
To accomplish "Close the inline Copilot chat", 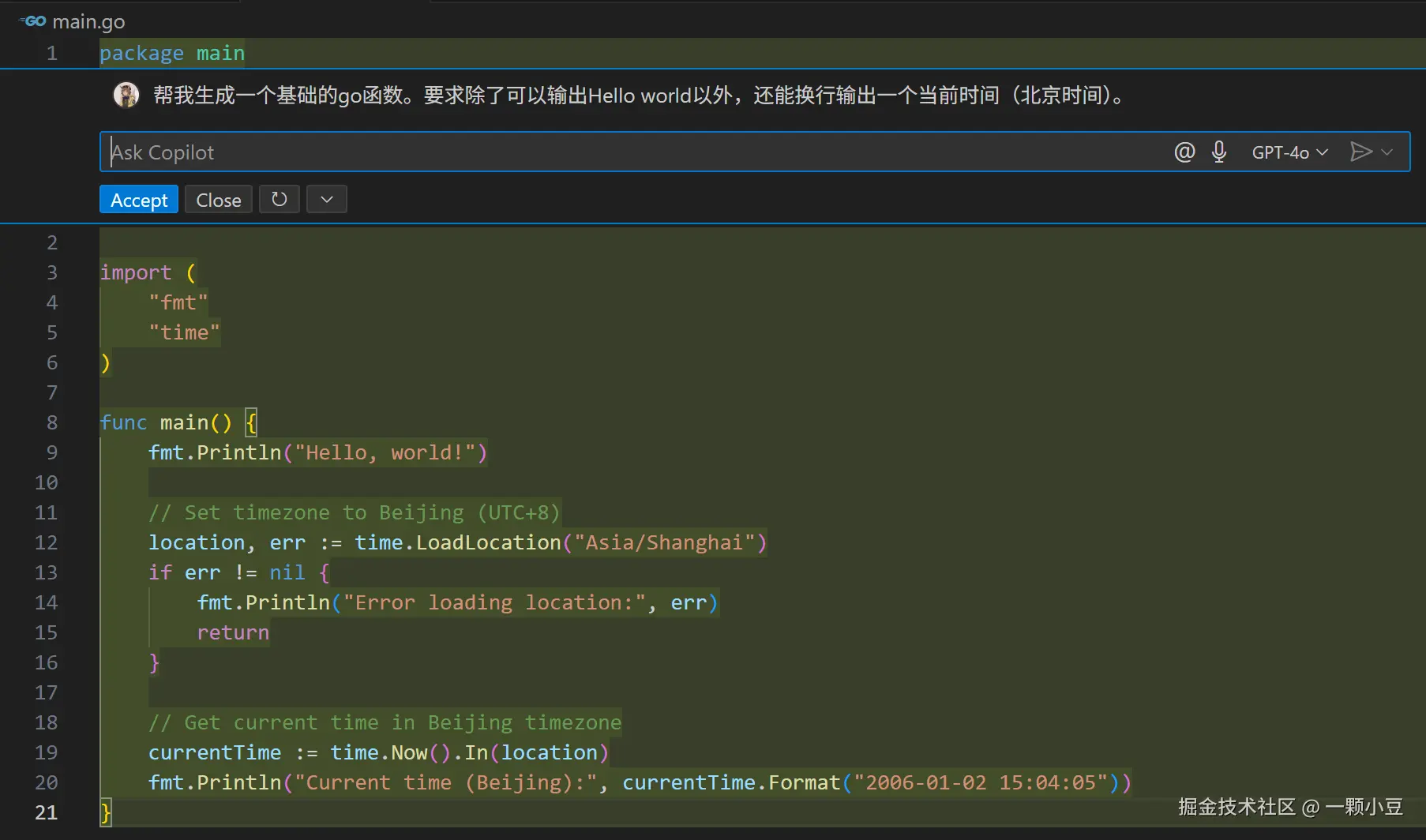I will click(219, 200).
